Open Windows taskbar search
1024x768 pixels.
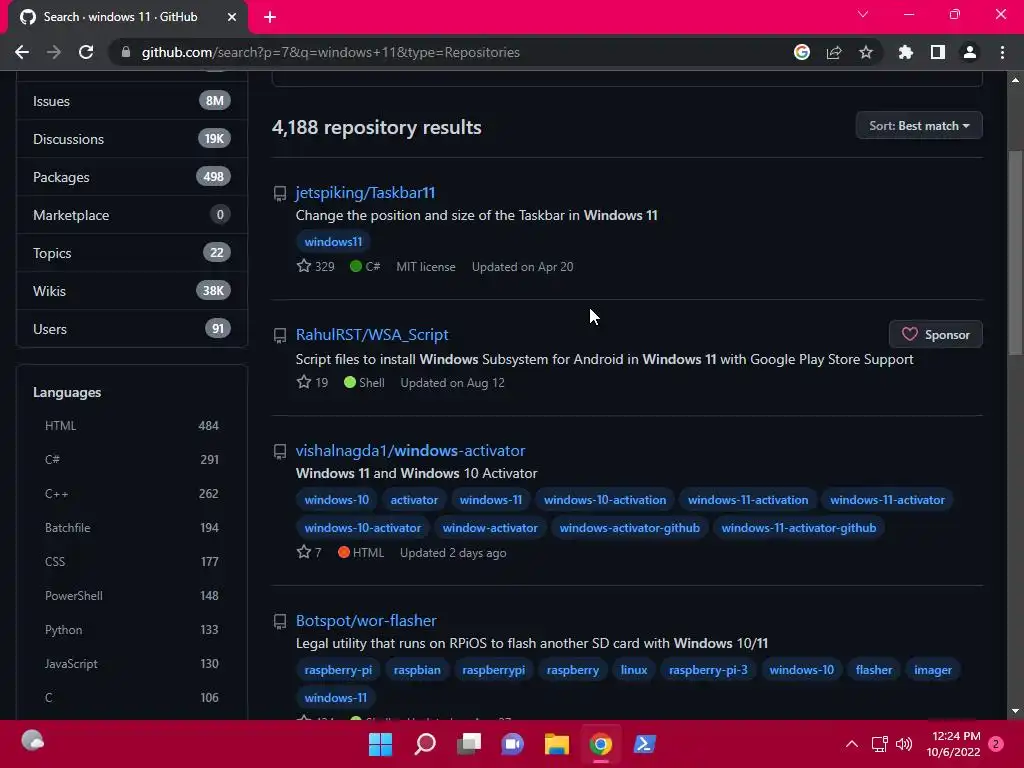[x=425, y=743]
